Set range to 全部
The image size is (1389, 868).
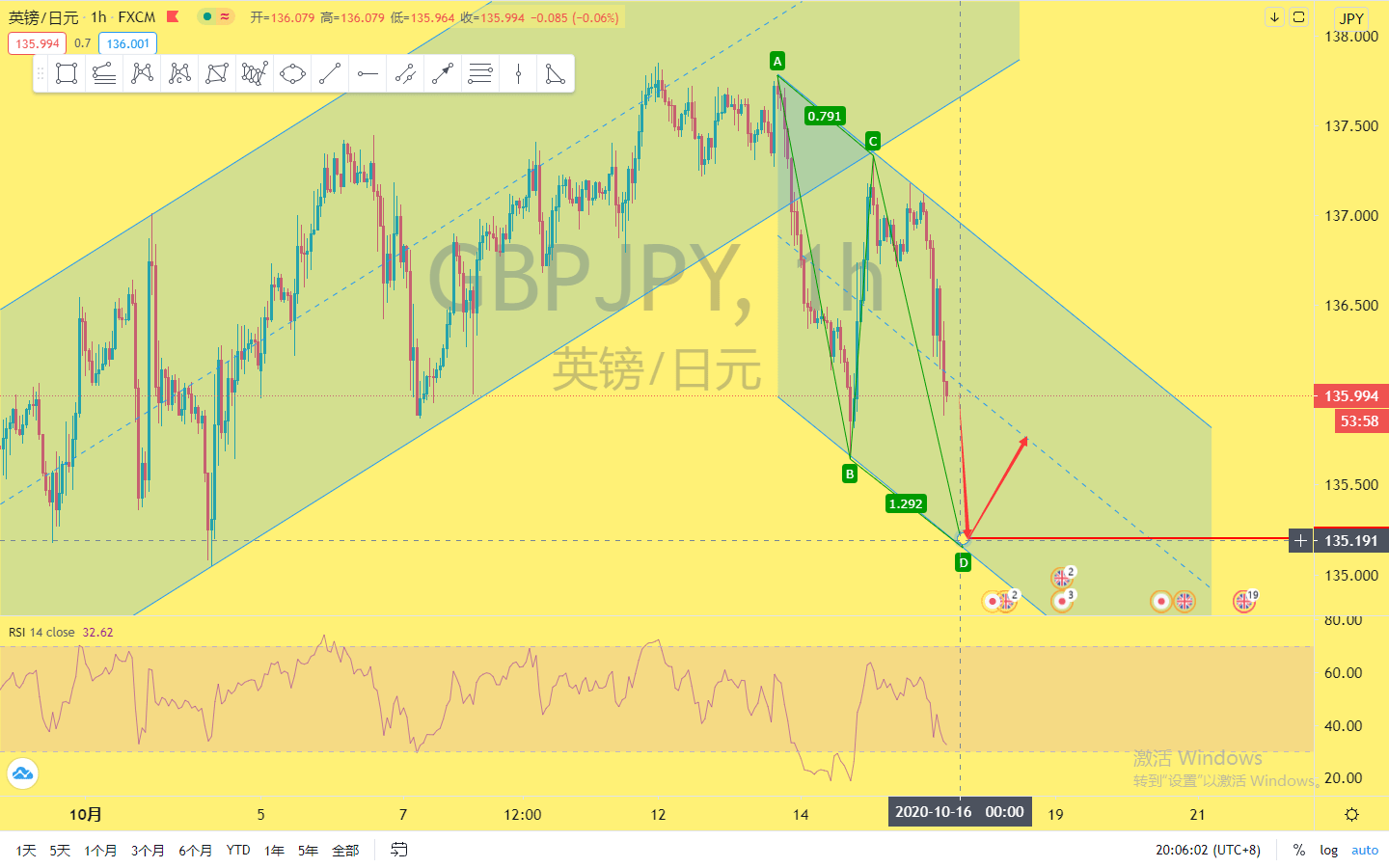click(x=345, y=850)
